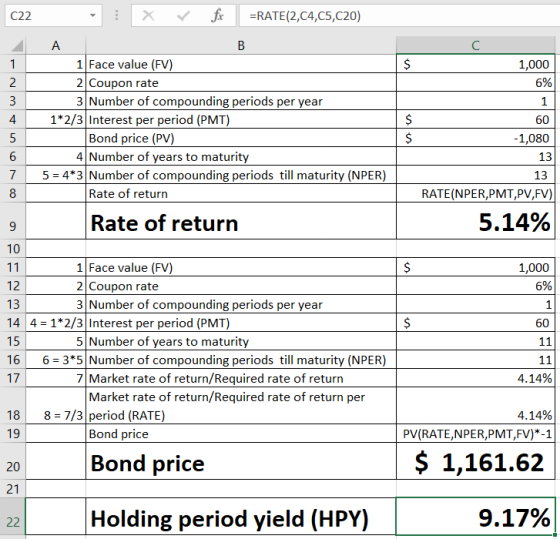Screen dimensions: 560x539
Task: Open the Name Box dropdown arrow
Action: (x=92, y=15)
